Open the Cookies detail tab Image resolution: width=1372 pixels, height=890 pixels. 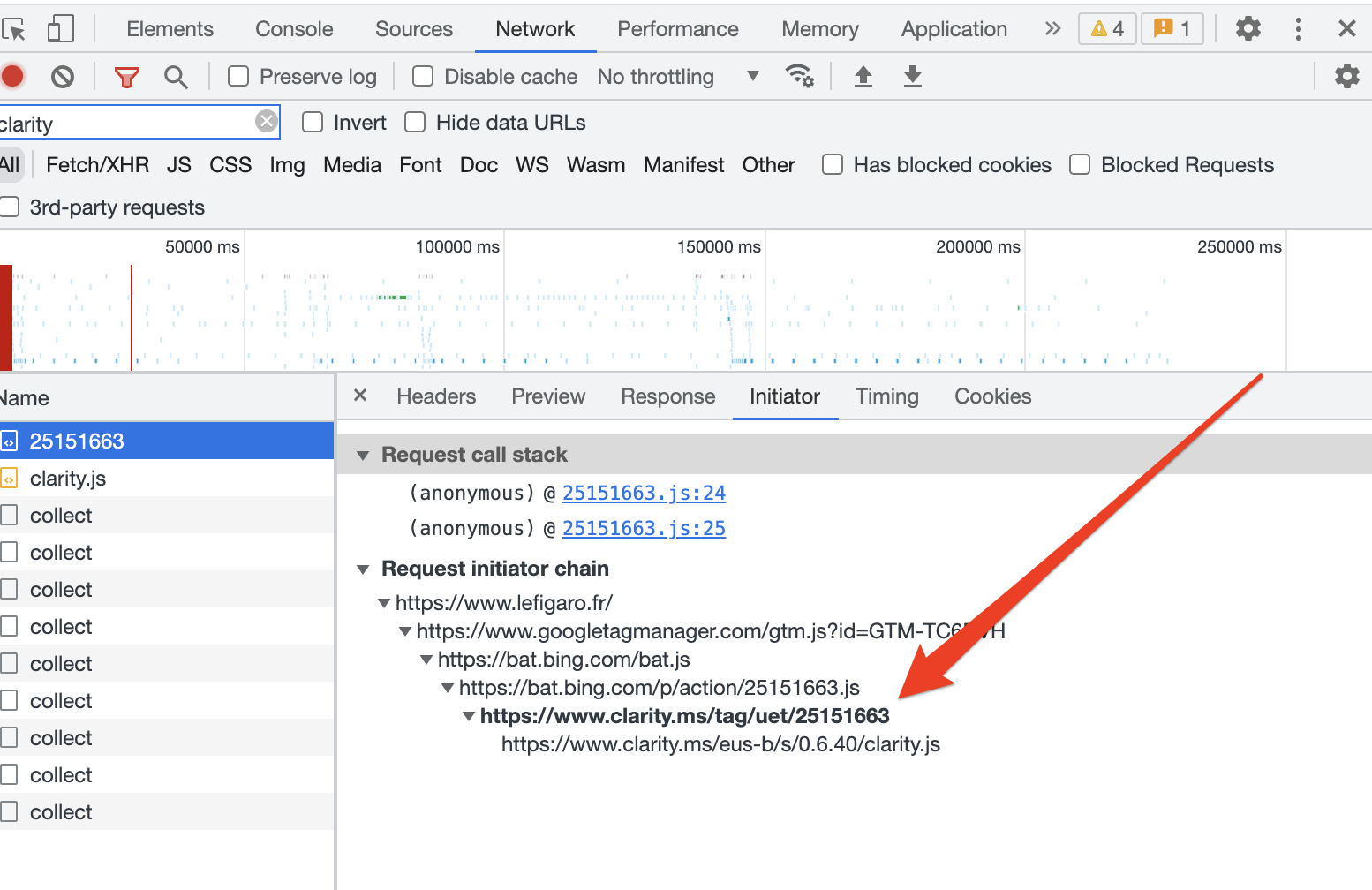[993, 396]
